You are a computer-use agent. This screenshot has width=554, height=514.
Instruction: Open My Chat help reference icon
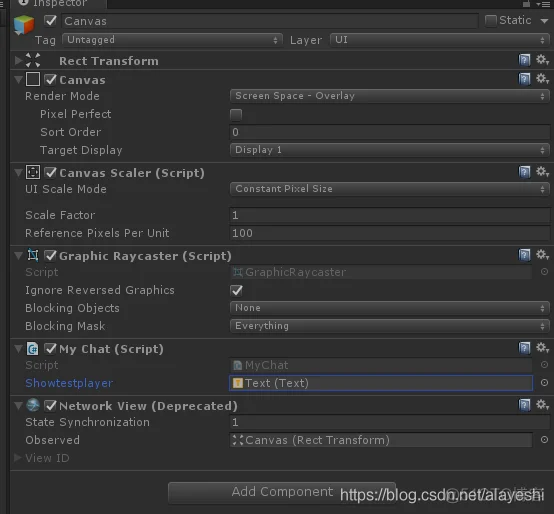click(524, 348)
